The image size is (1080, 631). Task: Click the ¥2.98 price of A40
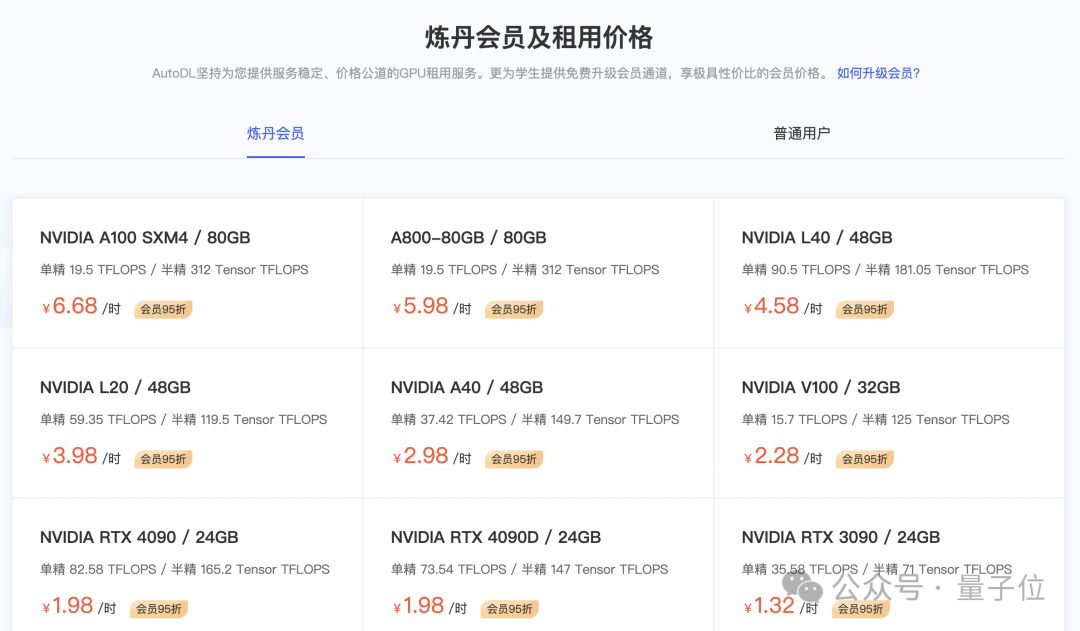420,455
